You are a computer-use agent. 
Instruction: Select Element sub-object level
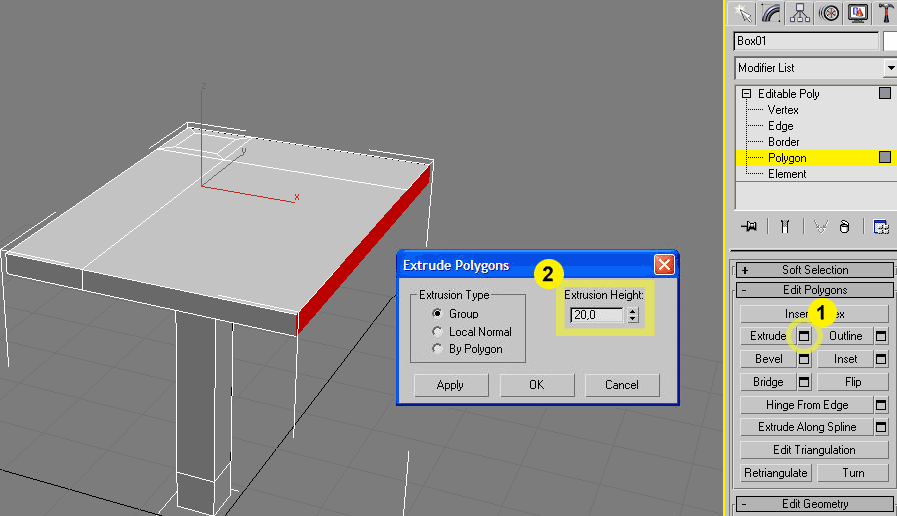tap(787, 174)
